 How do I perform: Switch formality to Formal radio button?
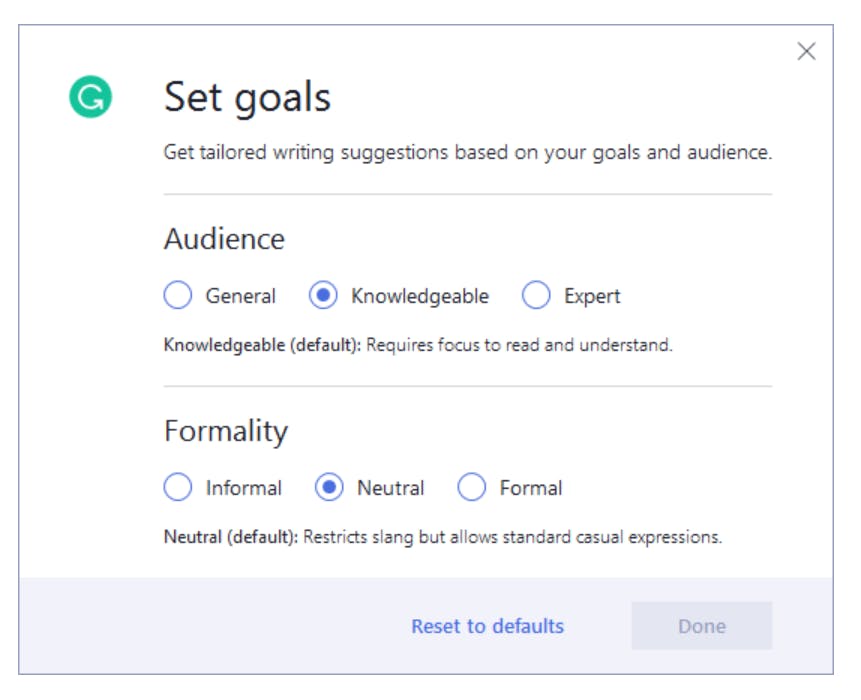[471, 488]
